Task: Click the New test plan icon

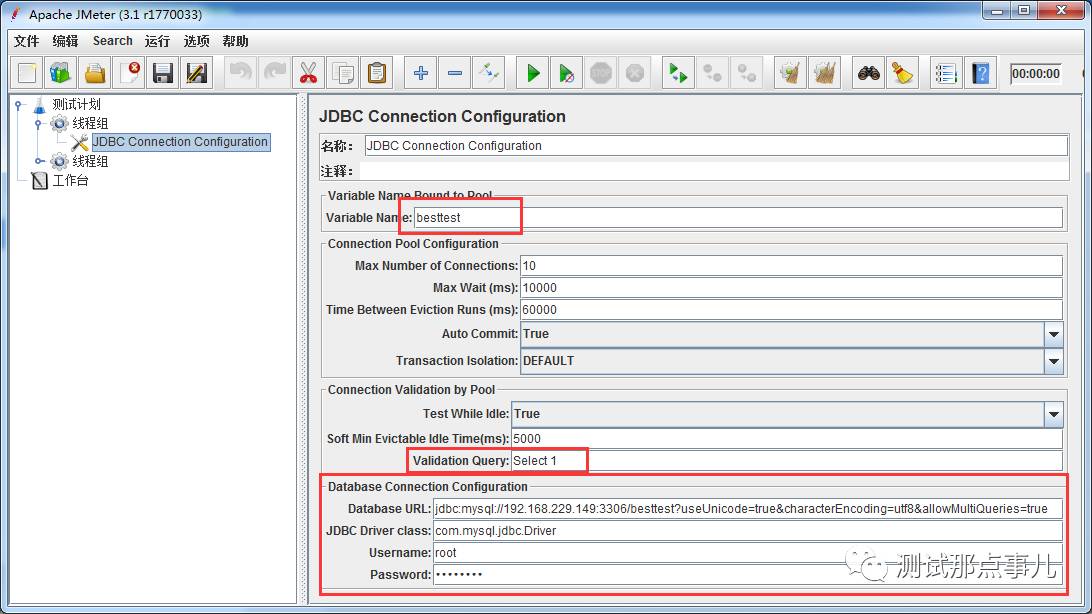Action: (x=27, y=73)
